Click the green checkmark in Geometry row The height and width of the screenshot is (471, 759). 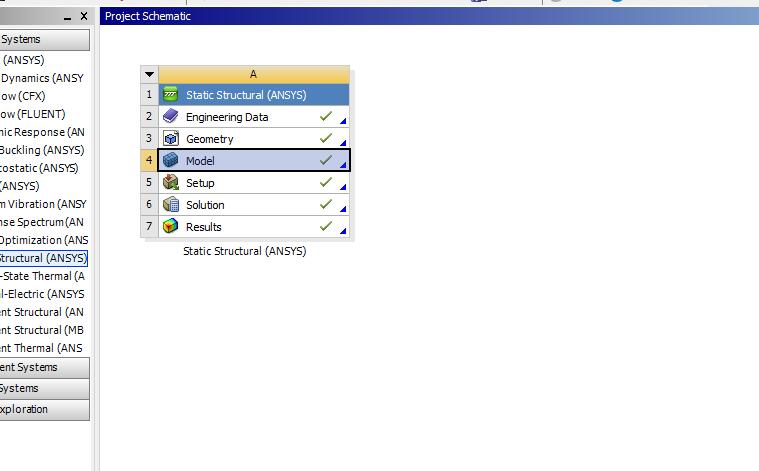click(x=326, y=138)
